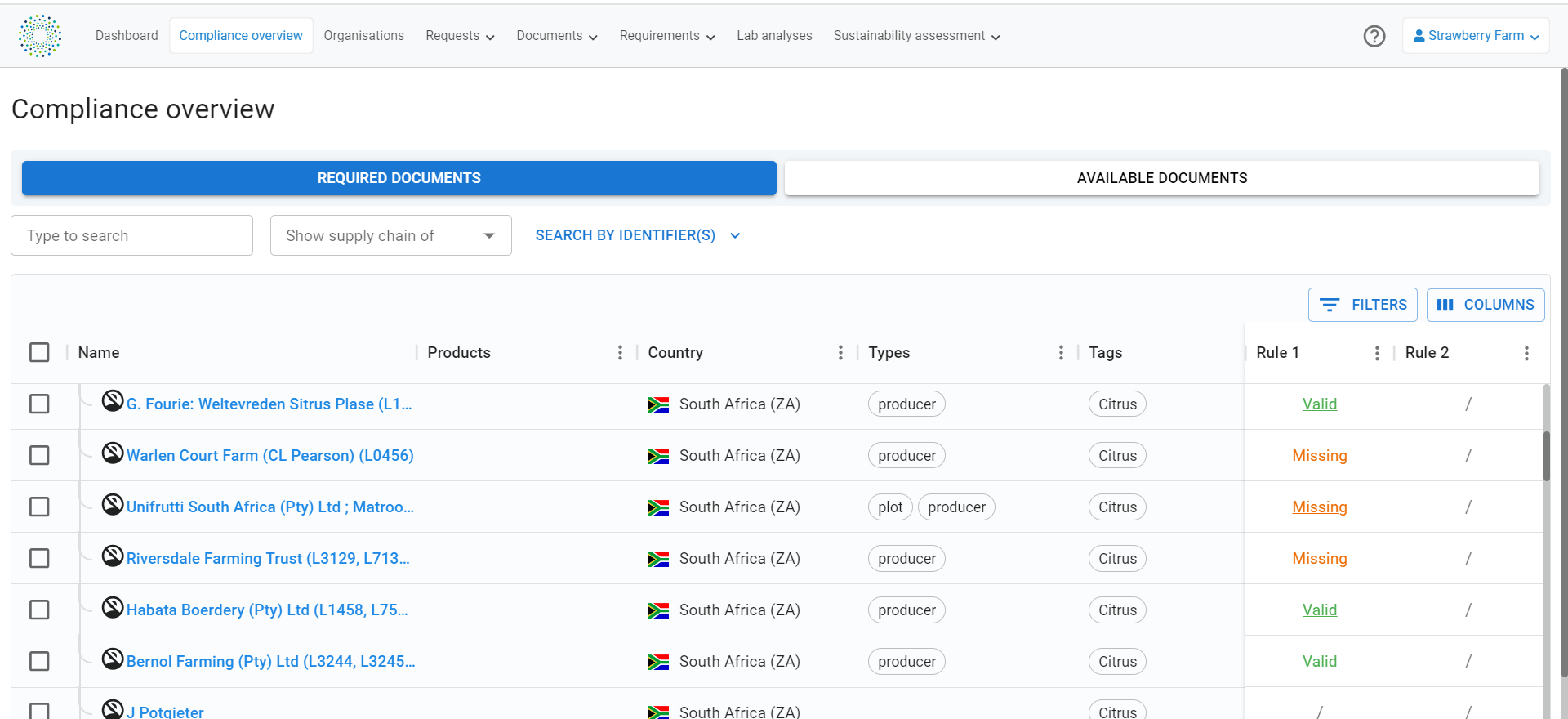This screenshot has height=719, width=1568.
Task: Click the blocked icon beside G. Fourie
Action: (113, 401)
